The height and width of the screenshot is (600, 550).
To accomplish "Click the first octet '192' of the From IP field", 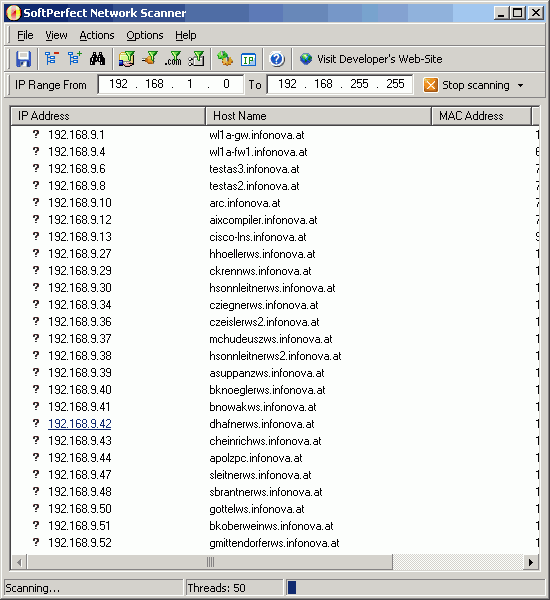I will click(x=118, y=84).
